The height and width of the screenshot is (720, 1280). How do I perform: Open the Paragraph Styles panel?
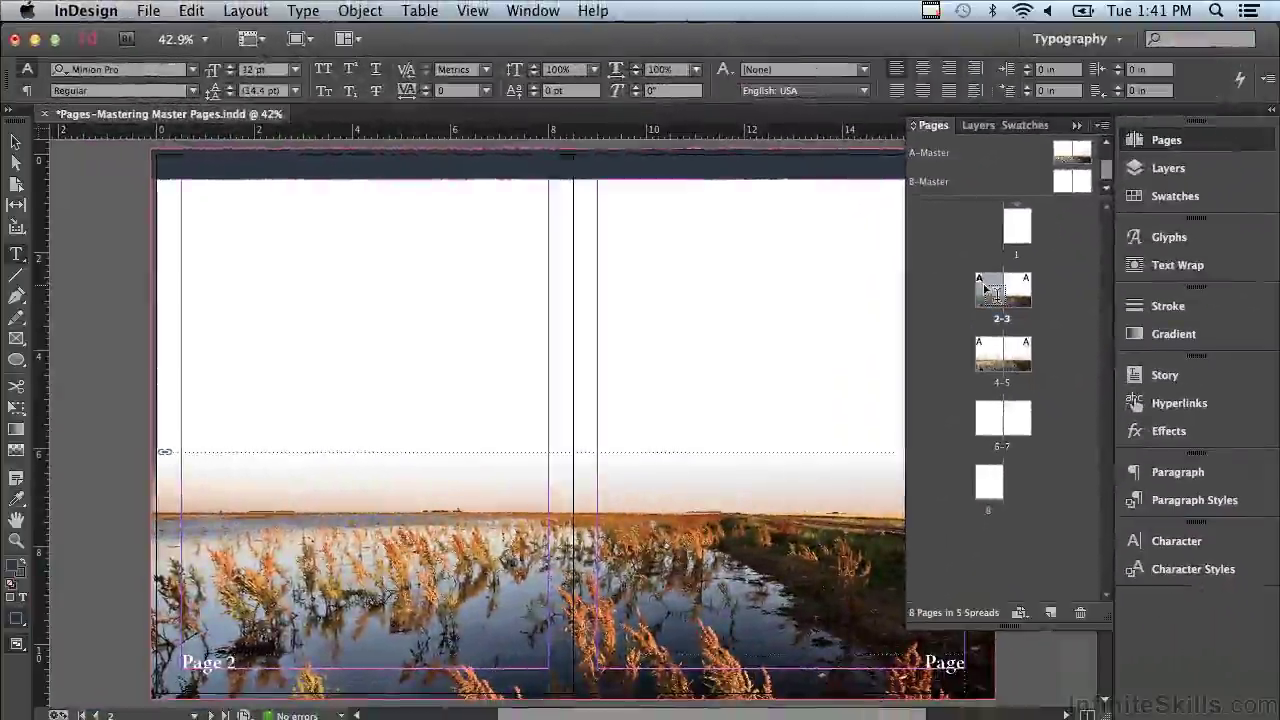(x=1194, y=500)
